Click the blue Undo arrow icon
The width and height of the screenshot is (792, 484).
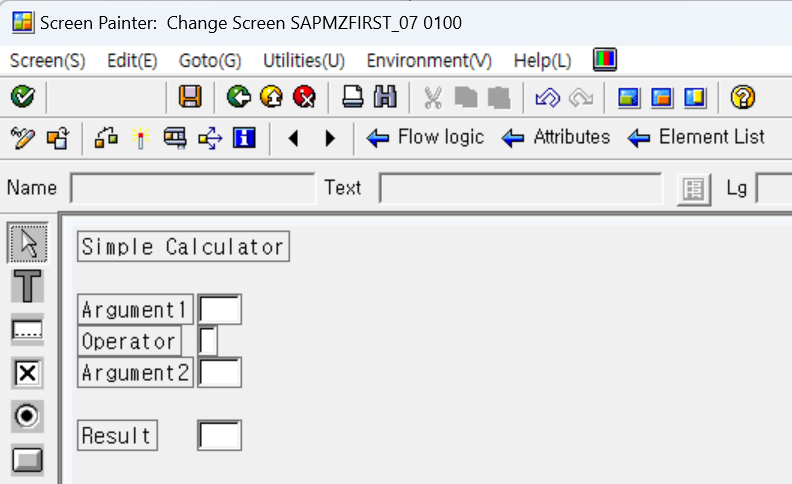coord(548,97)
